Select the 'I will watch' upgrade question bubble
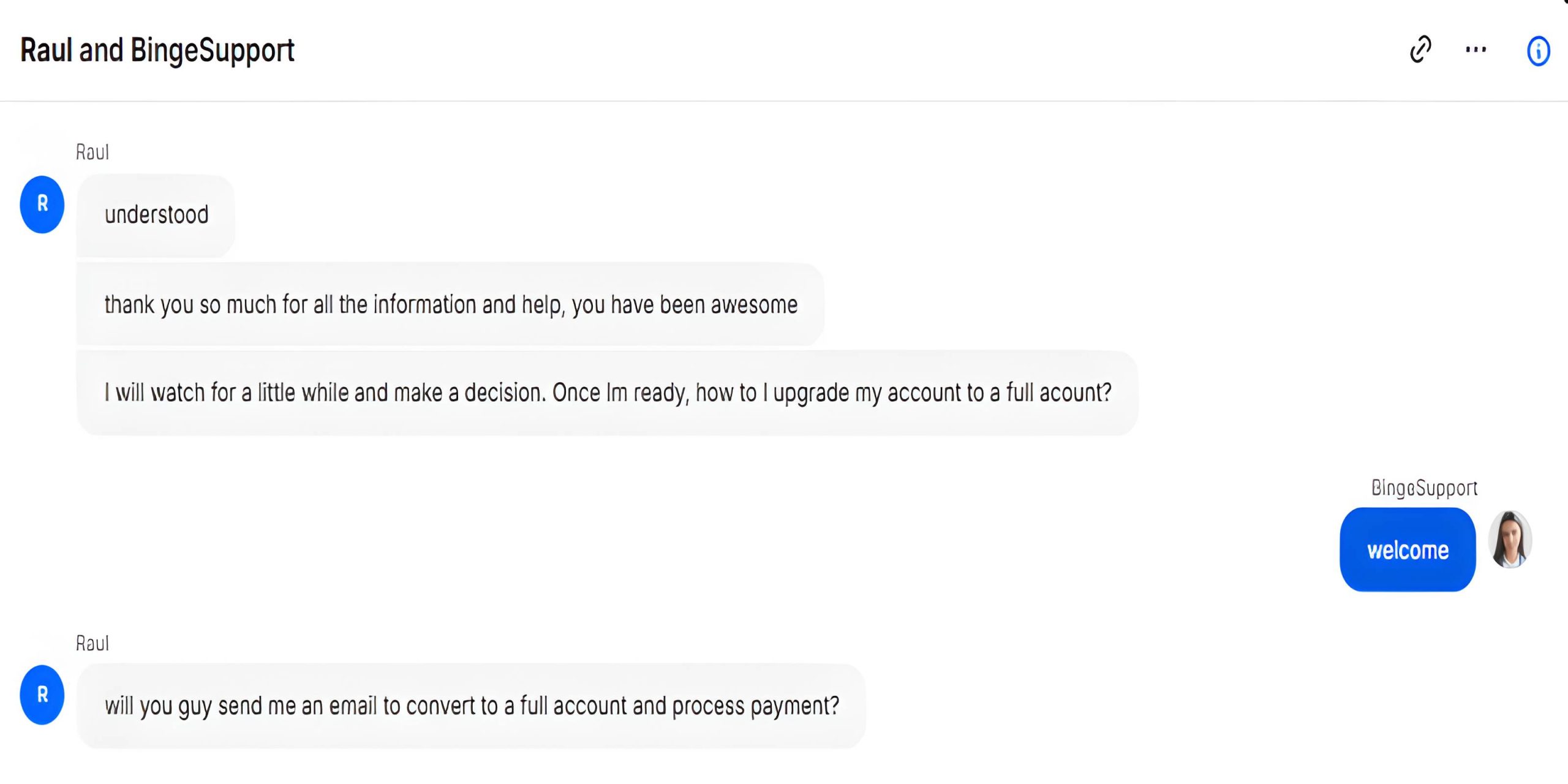Viewport: 1568px width, 784px height. click(607, 393)
